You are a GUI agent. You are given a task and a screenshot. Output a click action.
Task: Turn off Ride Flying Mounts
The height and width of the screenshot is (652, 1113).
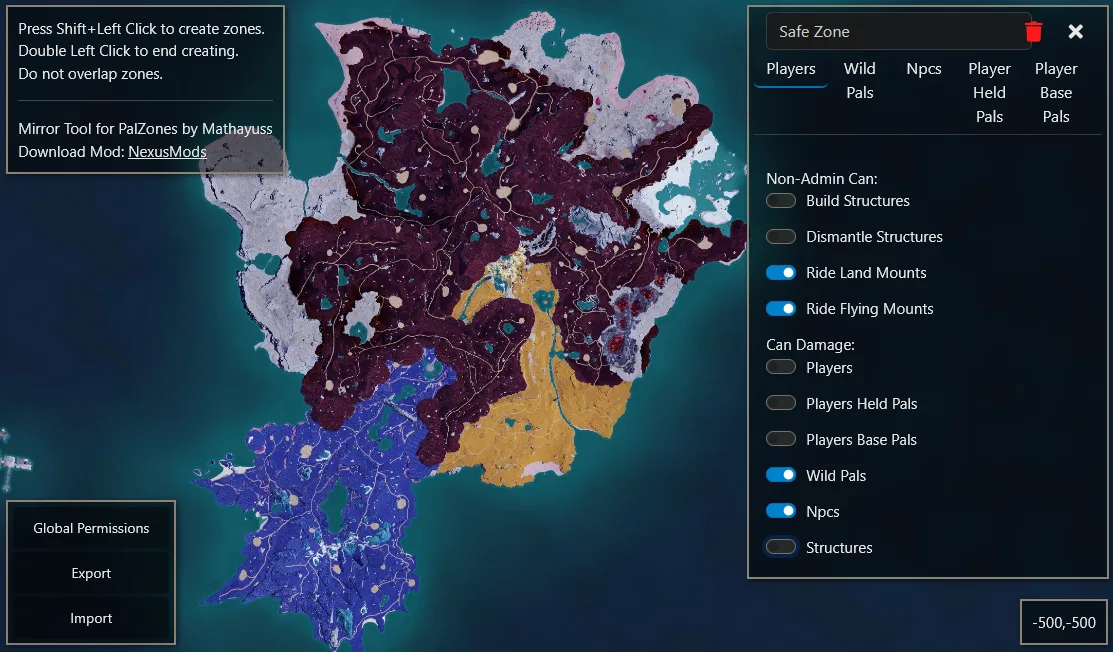781,309
